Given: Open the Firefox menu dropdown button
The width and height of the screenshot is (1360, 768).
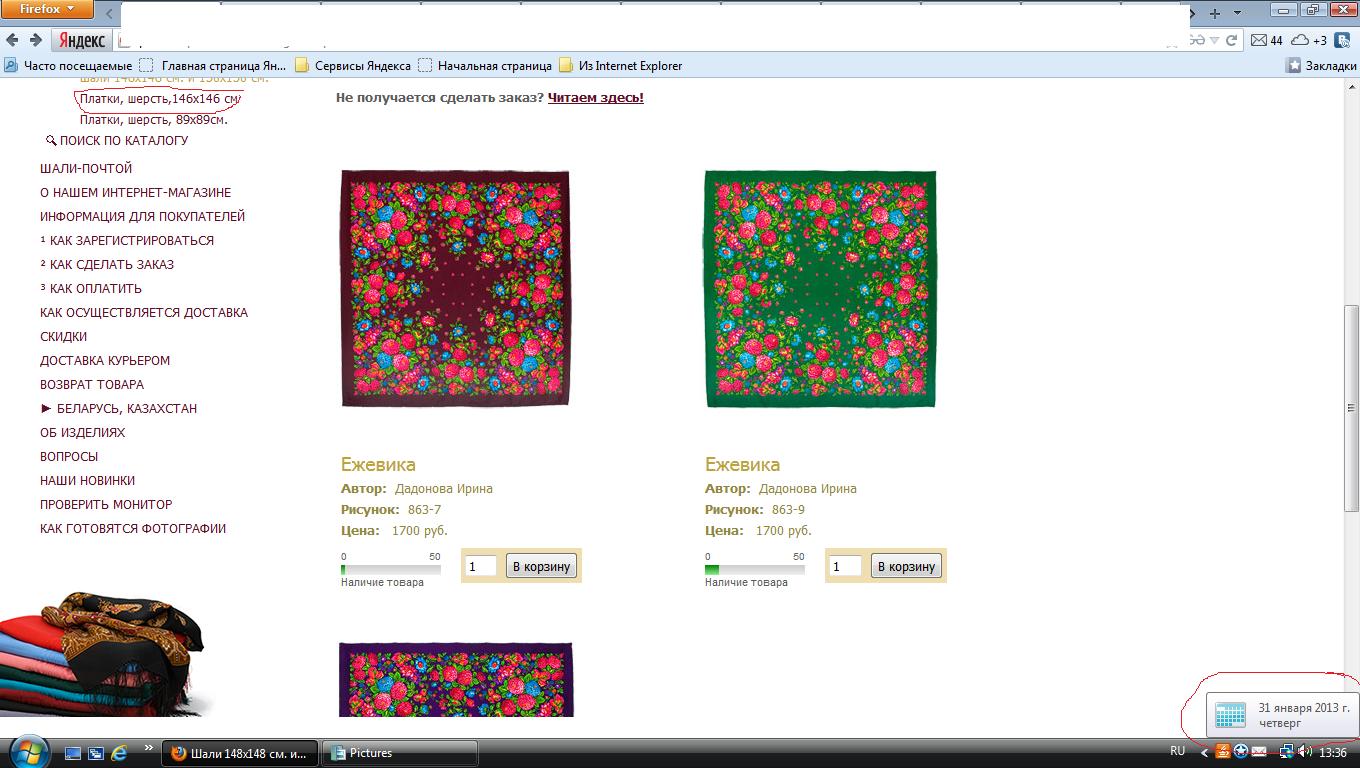Looking at the screenshot, I should [x=47, y=9].
